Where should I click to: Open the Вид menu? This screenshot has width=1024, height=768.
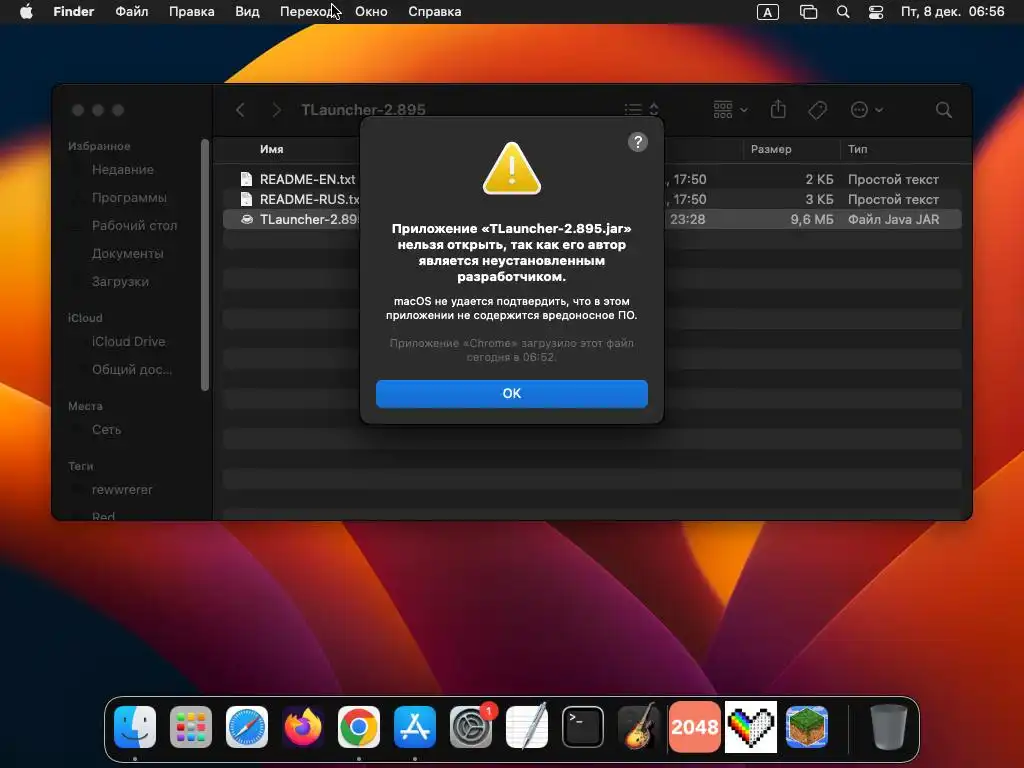(247, 12)
